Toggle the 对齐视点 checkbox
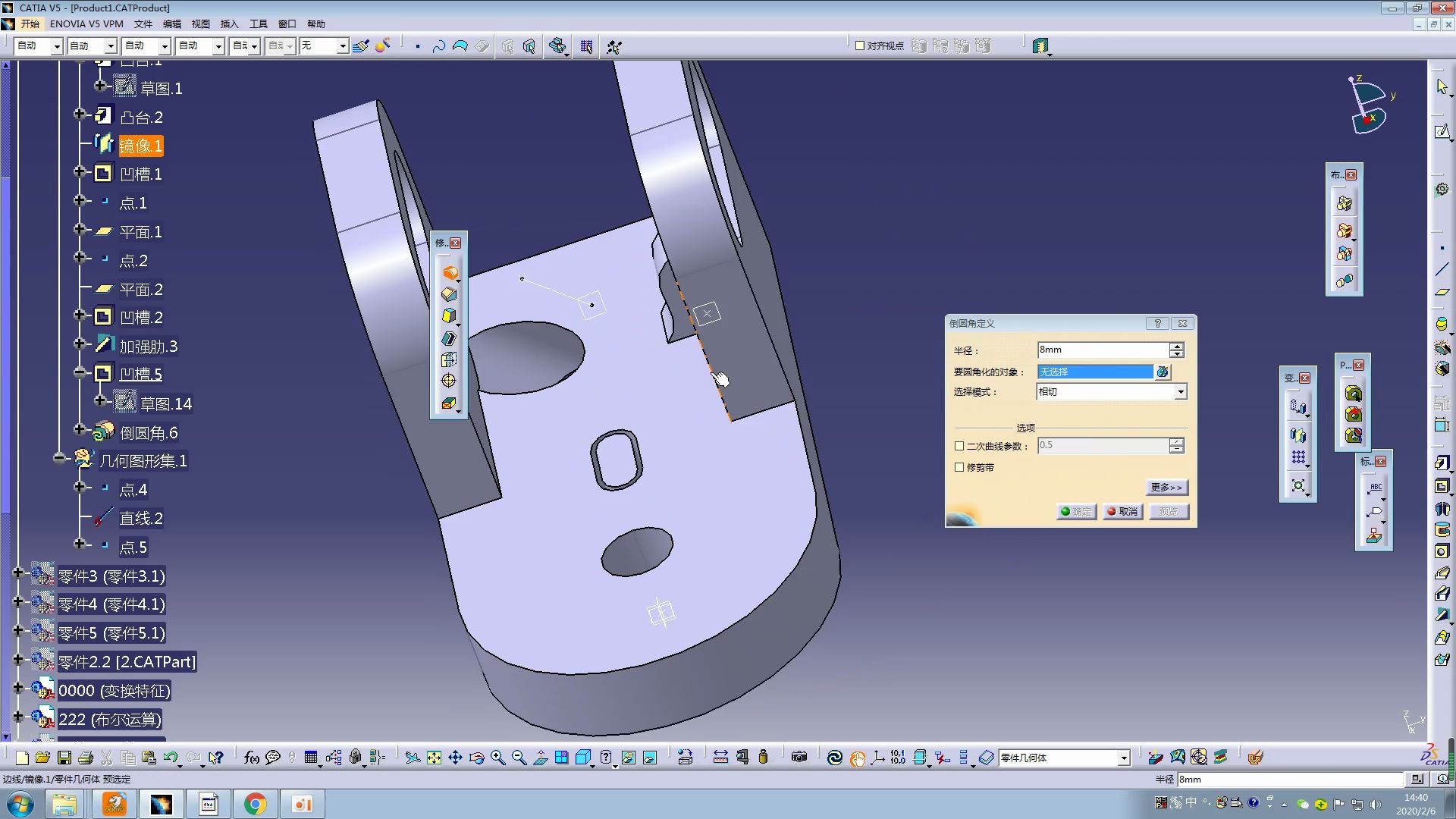 coord(860,45)
